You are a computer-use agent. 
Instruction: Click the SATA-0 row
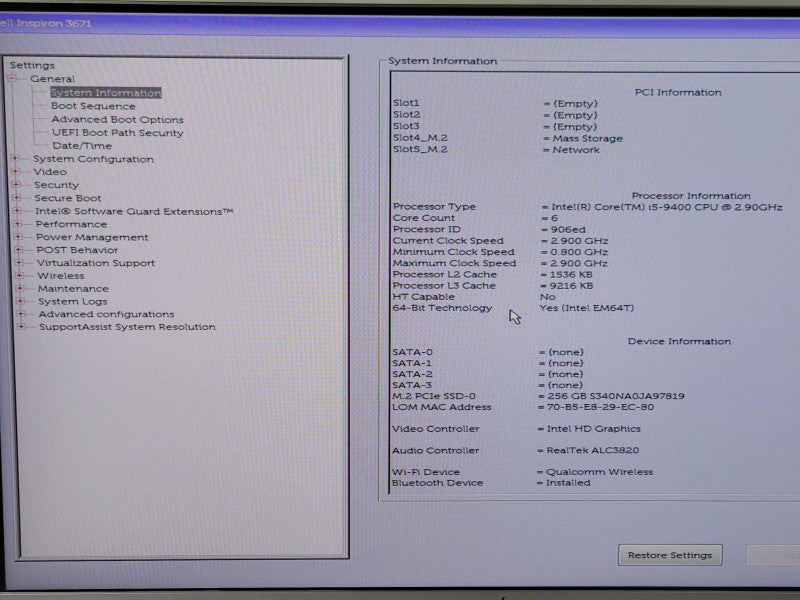(x=488, y=352)
